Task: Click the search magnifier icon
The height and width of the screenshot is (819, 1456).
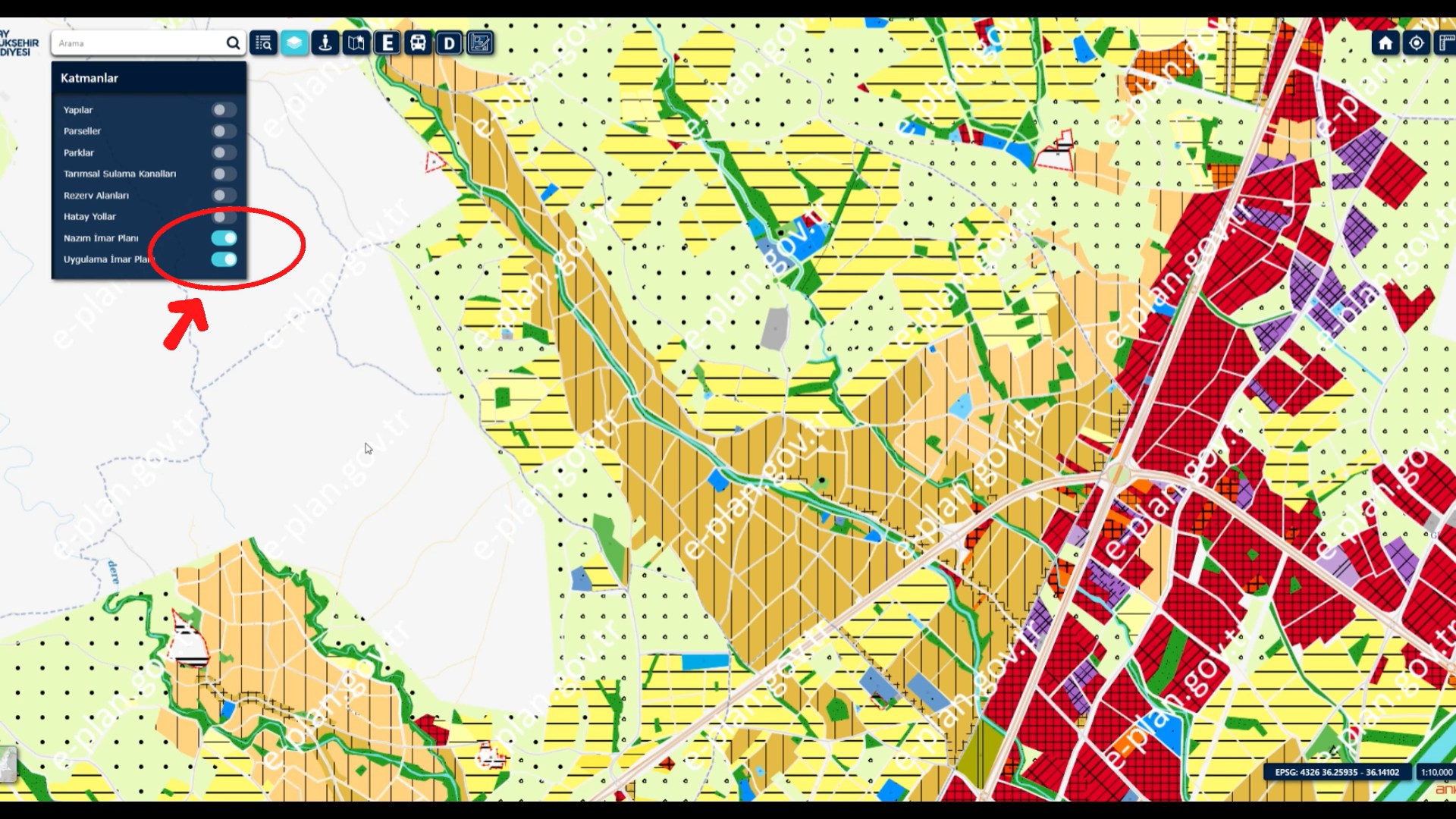Action: point(233,43)
